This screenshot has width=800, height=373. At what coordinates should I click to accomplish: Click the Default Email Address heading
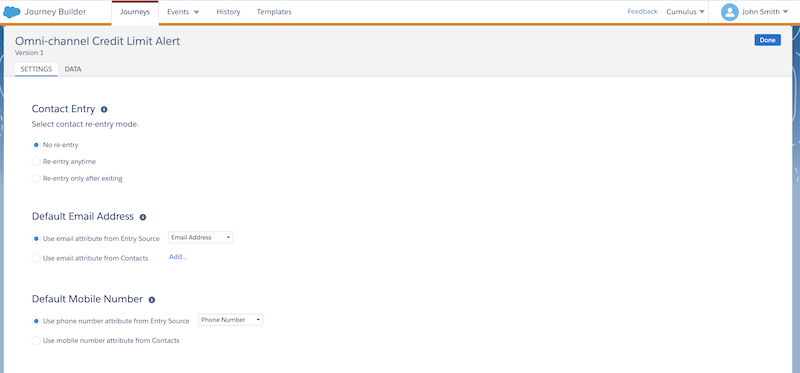tap(83, 216)
